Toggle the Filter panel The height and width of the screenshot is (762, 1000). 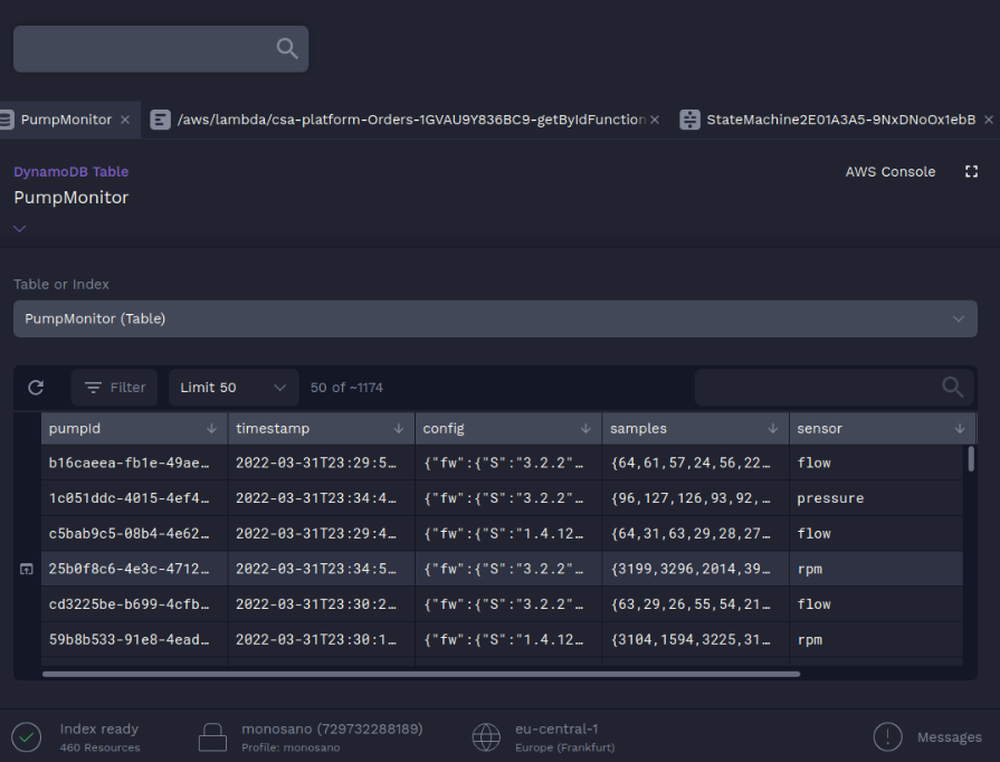pos(114,387)
